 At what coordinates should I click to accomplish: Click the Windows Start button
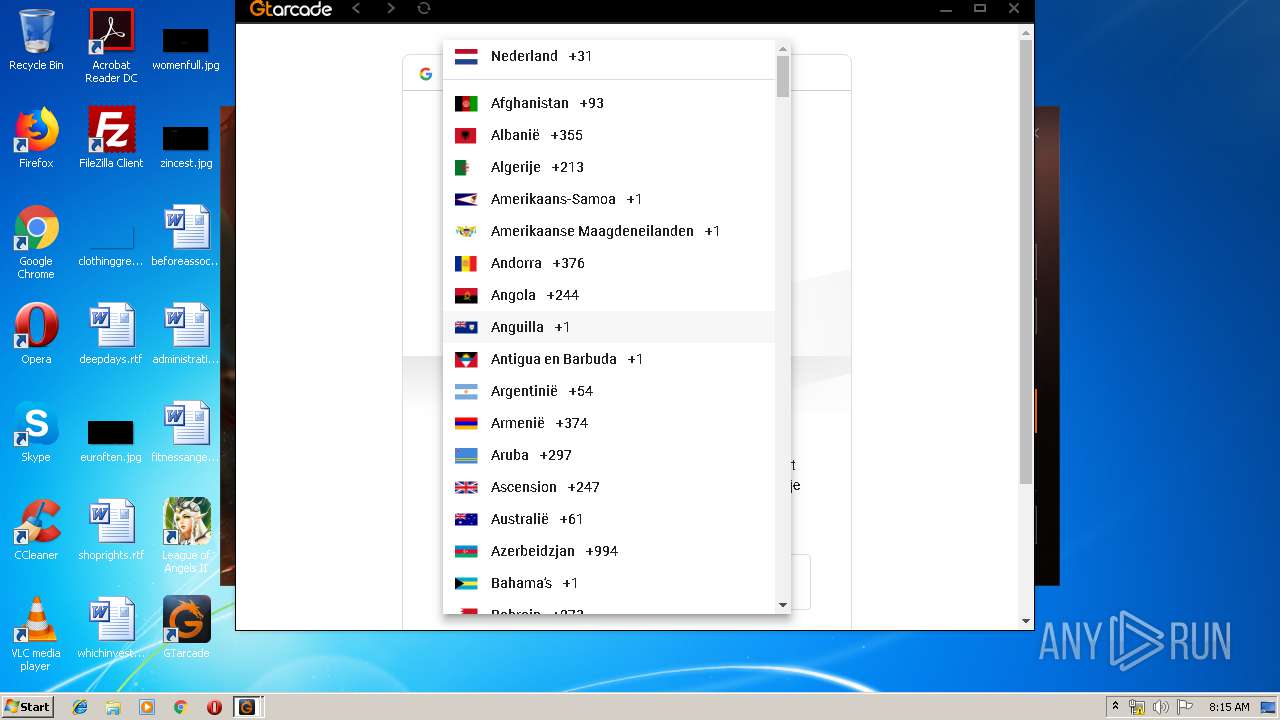pyautogui.click(x=28, y=706)
